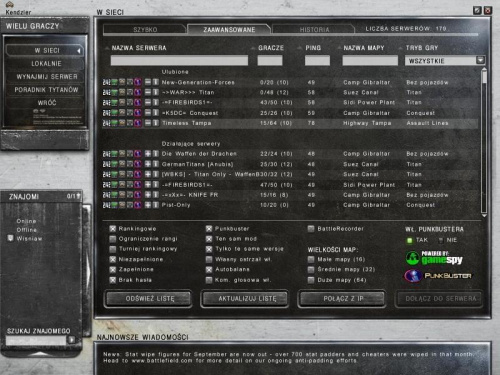Add Die Waffen der Drachen to favorites
Viewport: 500px width, 375px height.
click(x=148, y=154)
